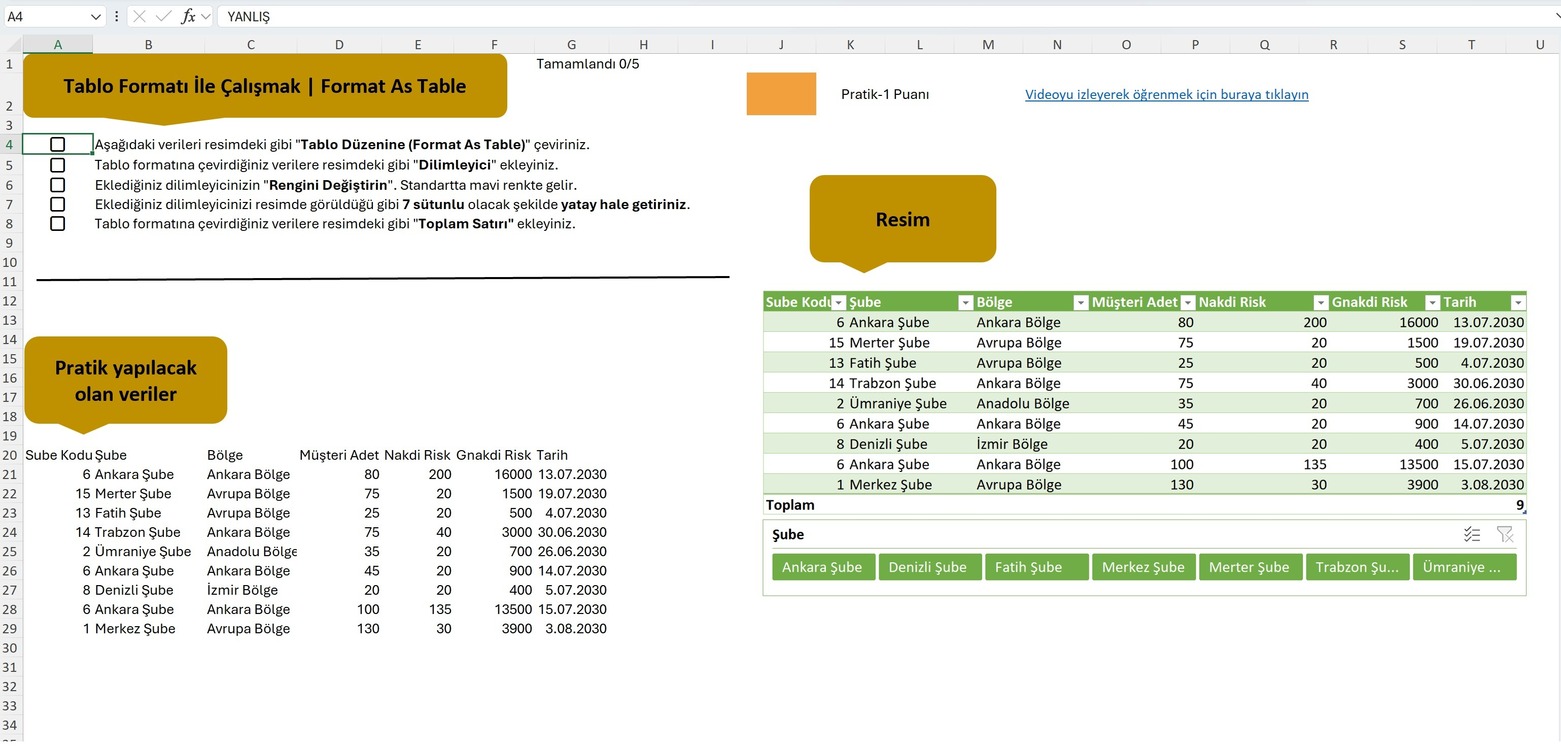This screenshot has height=750, width=1561.
Task: Open the Videoyu izleyerek öğrenmek için buraya tıklayın link
Action: (x=1166, y=94)
